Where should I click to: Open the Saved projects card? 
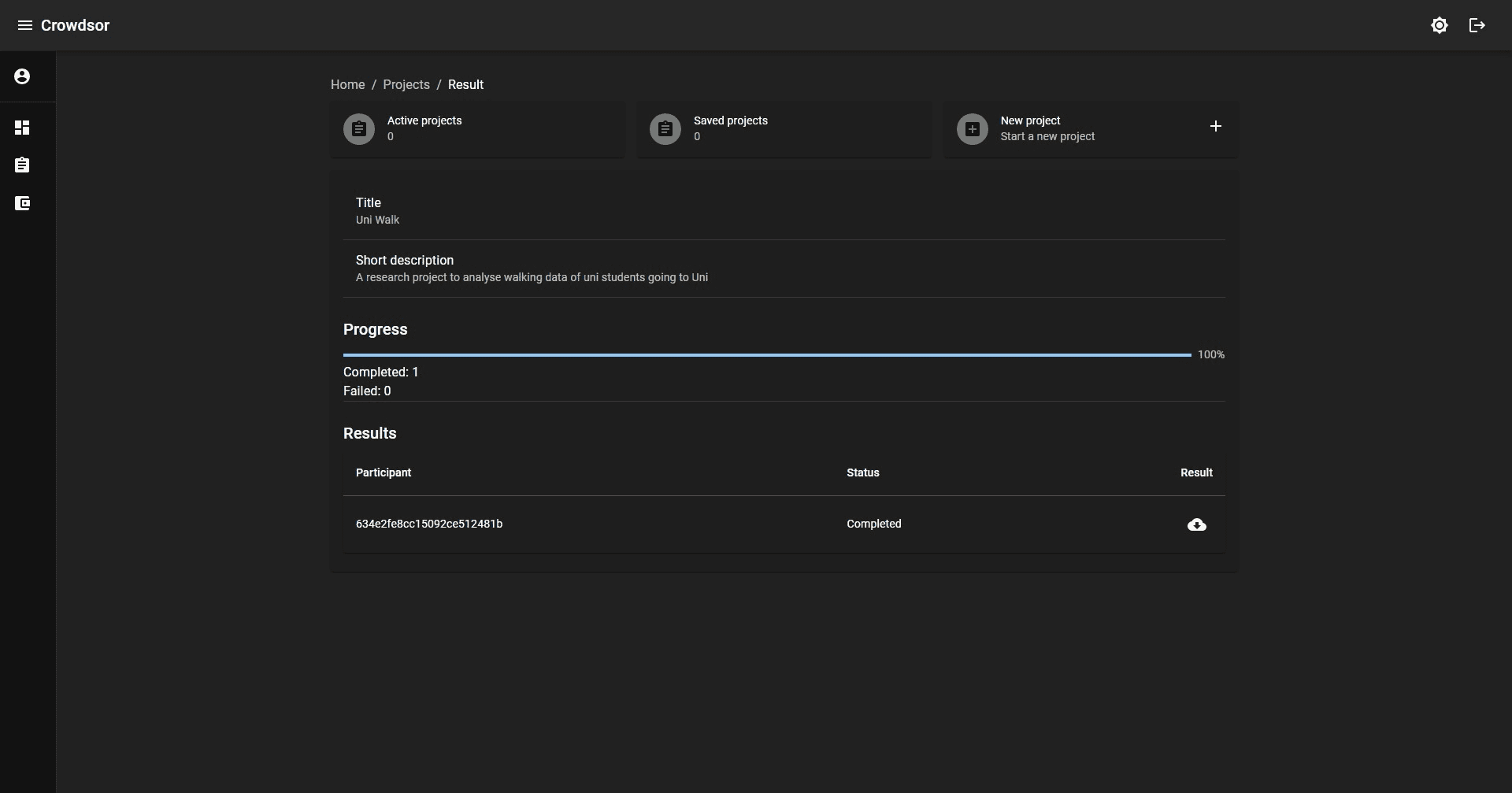point(795,129)
